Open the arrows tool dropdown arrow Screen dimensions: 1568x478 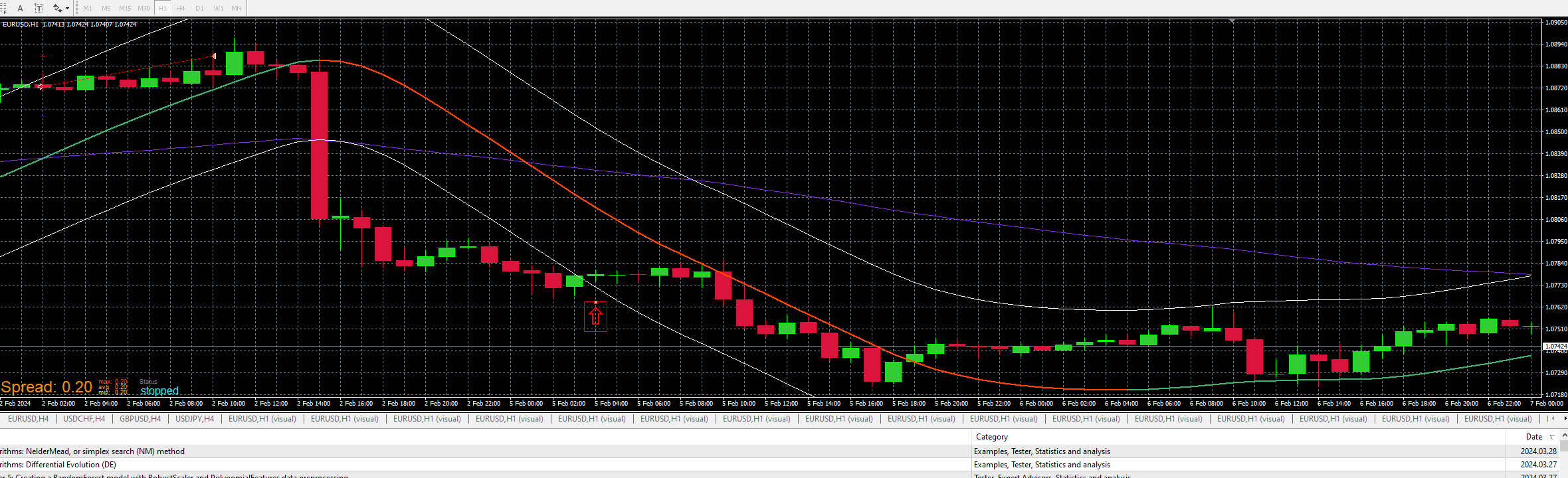click(x=68, y=9)
